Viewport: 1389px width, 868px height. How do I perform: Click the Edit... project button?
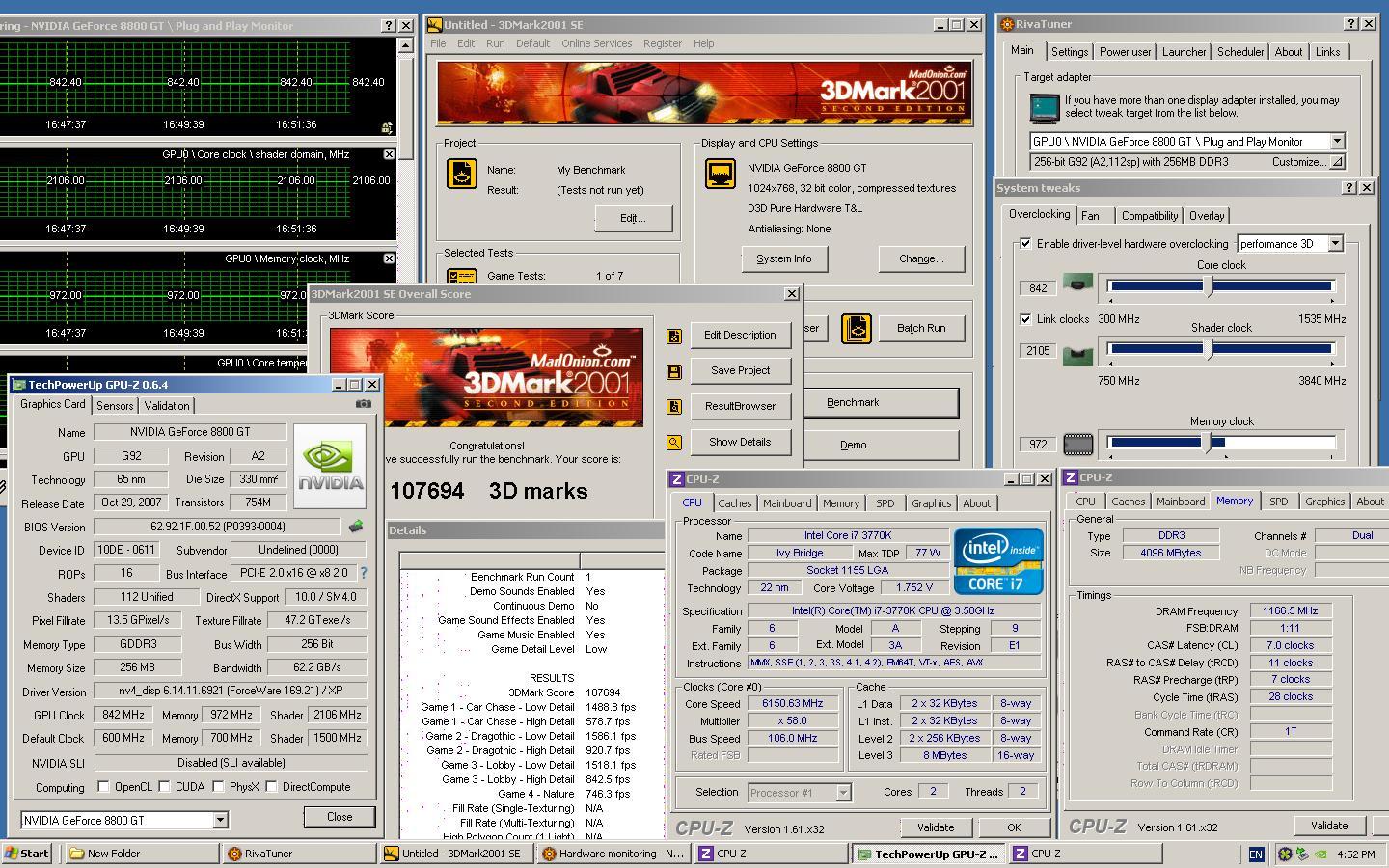point(633,219)
